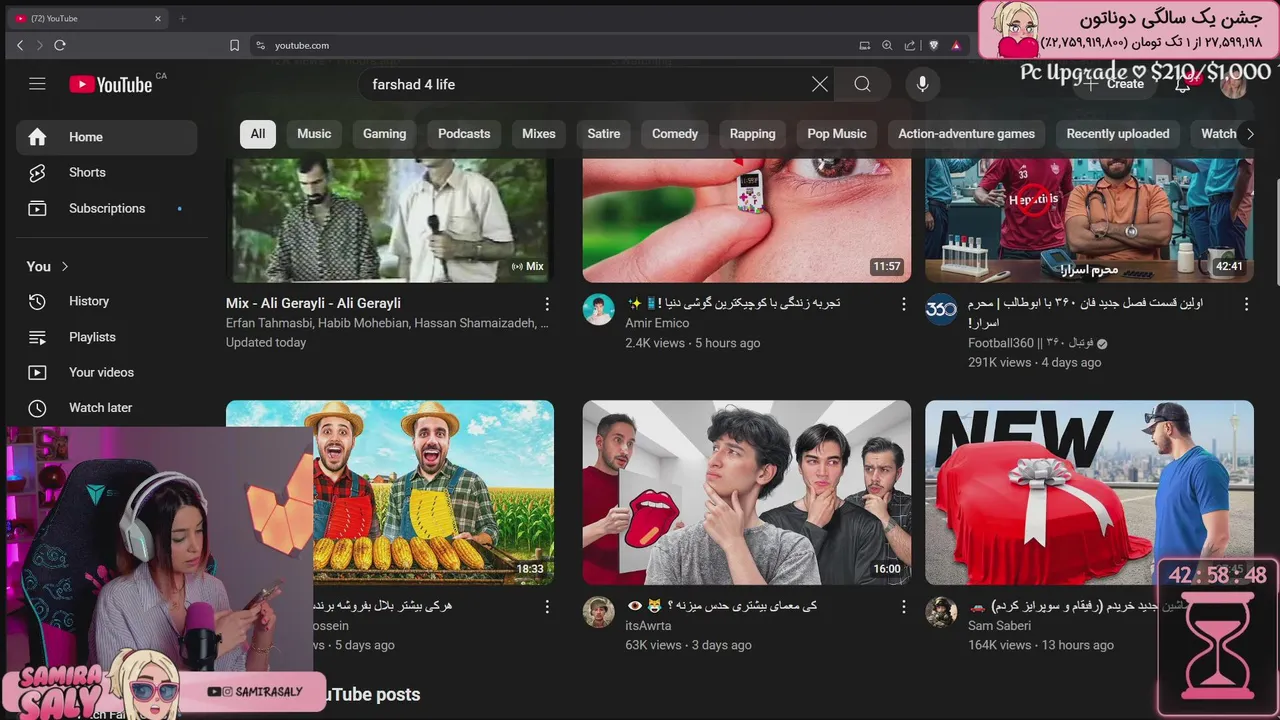Viewport: 1280px width, 720px height.
Task: Play the red NEW car video thumbnail
Action: (1089, 493)
